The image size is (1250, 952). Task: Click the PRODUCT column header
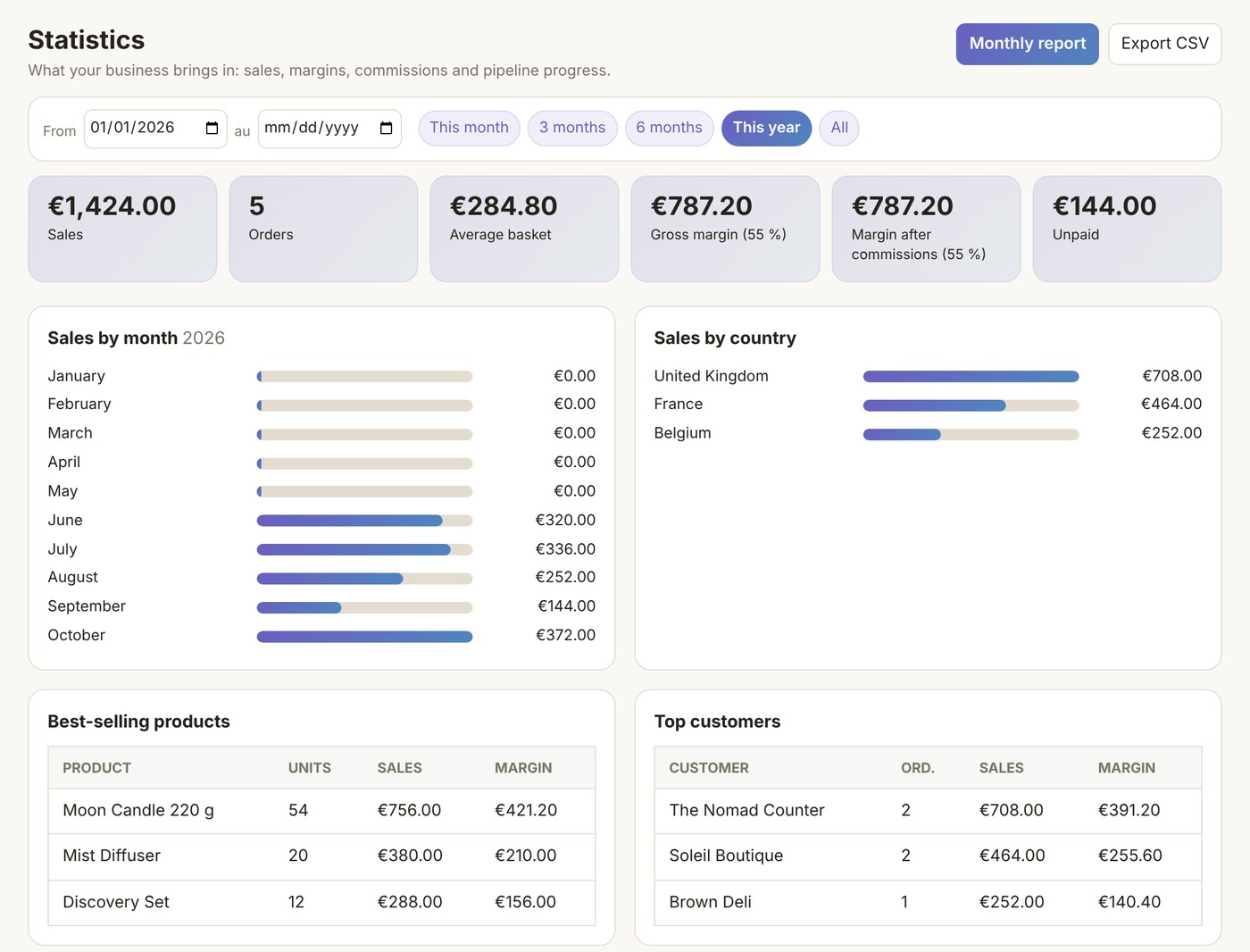[x=96, y=768]
